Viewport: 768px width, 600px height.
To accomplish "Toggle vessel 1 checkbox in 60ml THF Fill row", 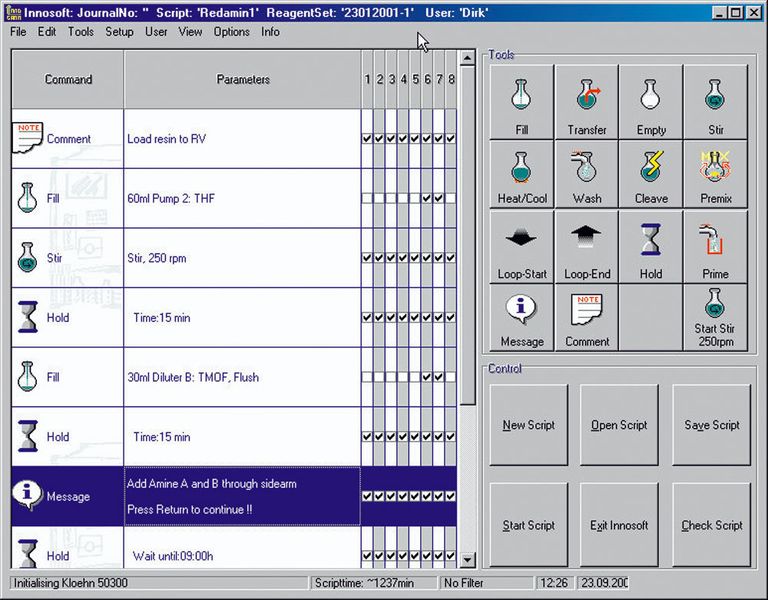I will click(x=367, y=198).
